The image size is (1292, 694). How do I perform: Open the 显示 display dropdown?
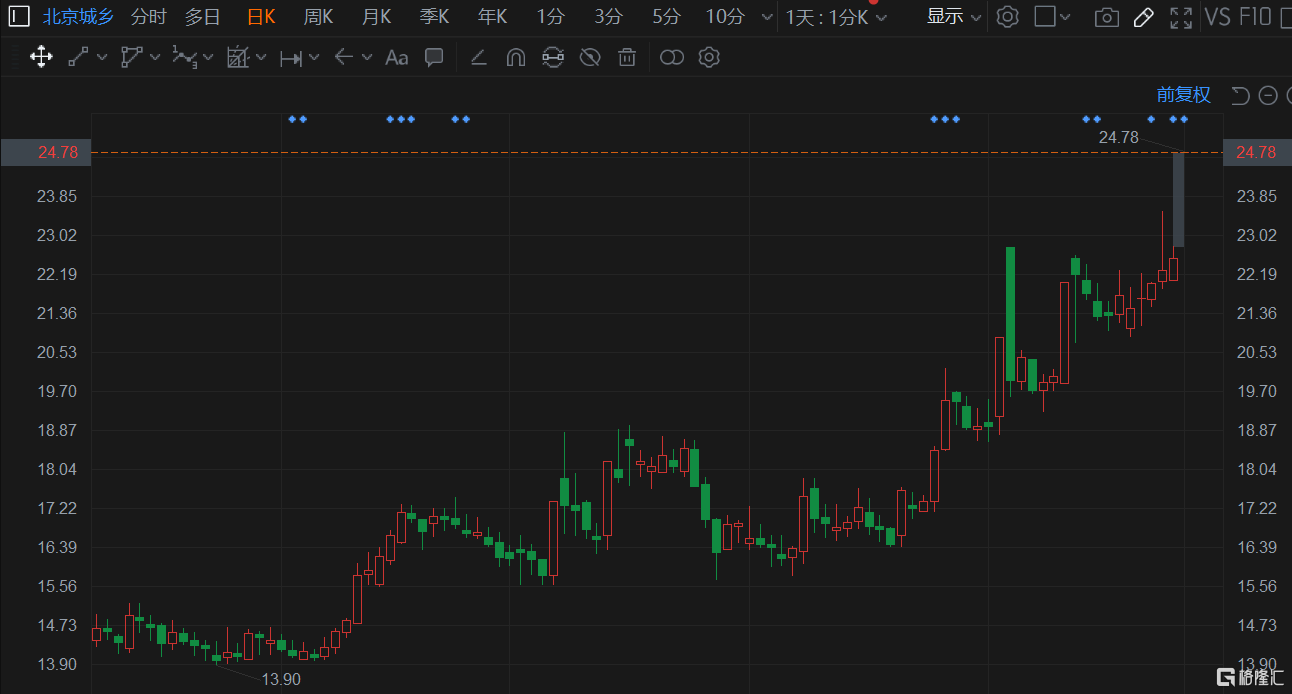tap(954, 17)
